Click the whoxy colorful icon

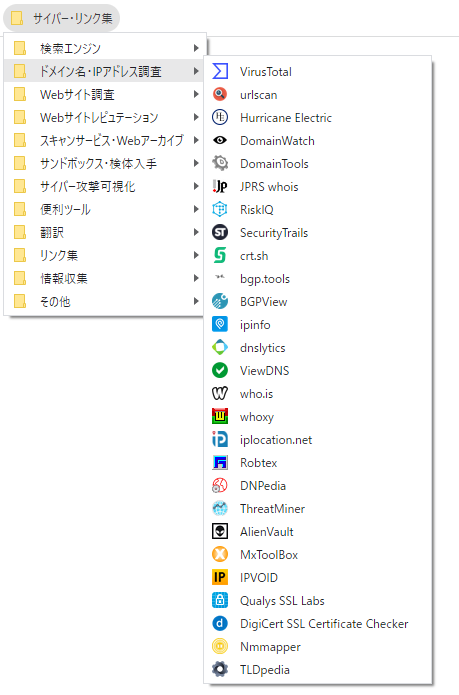220,417
